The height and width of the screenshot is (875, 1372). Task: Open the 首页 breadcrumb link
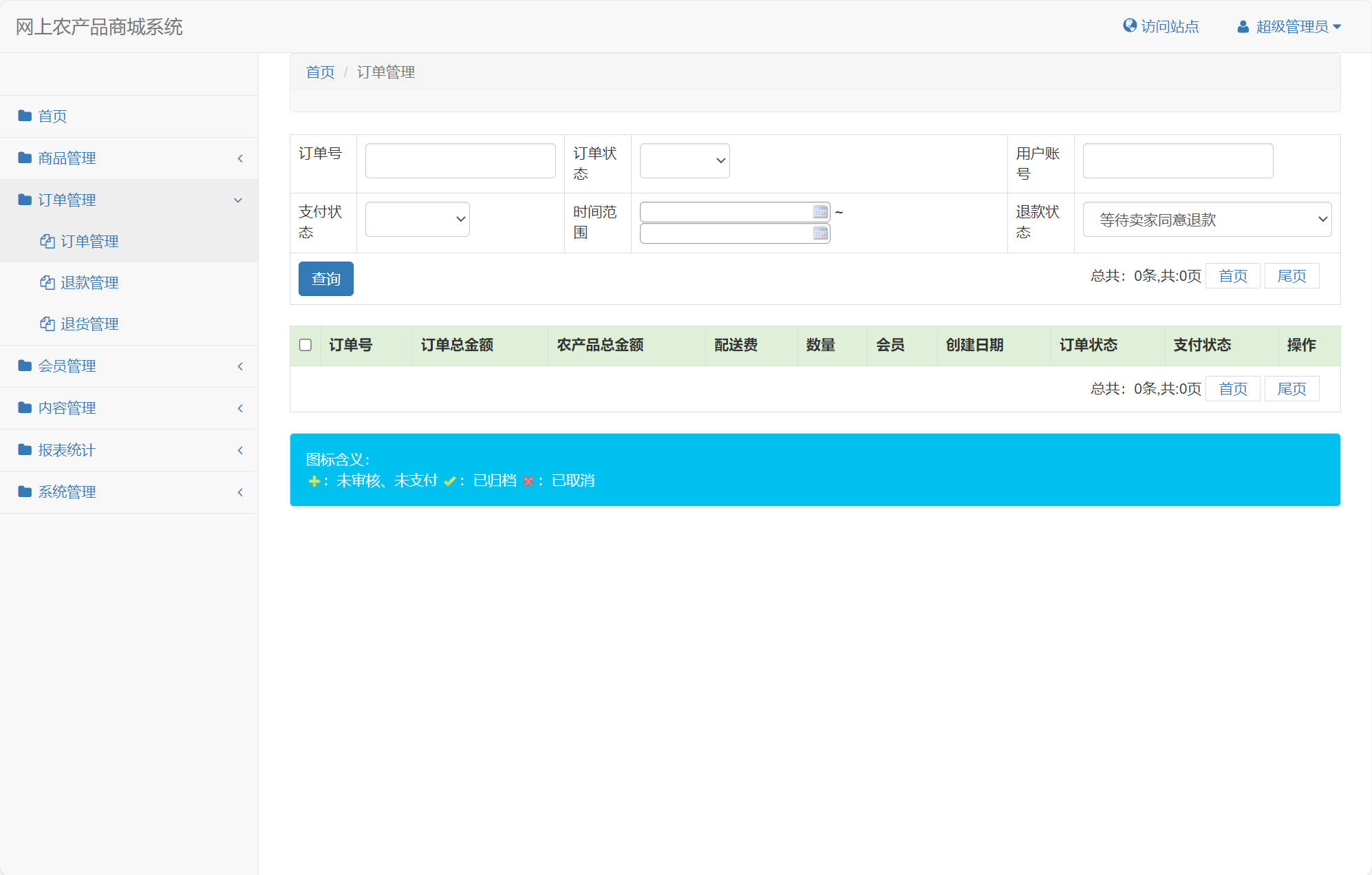(319, 72)
